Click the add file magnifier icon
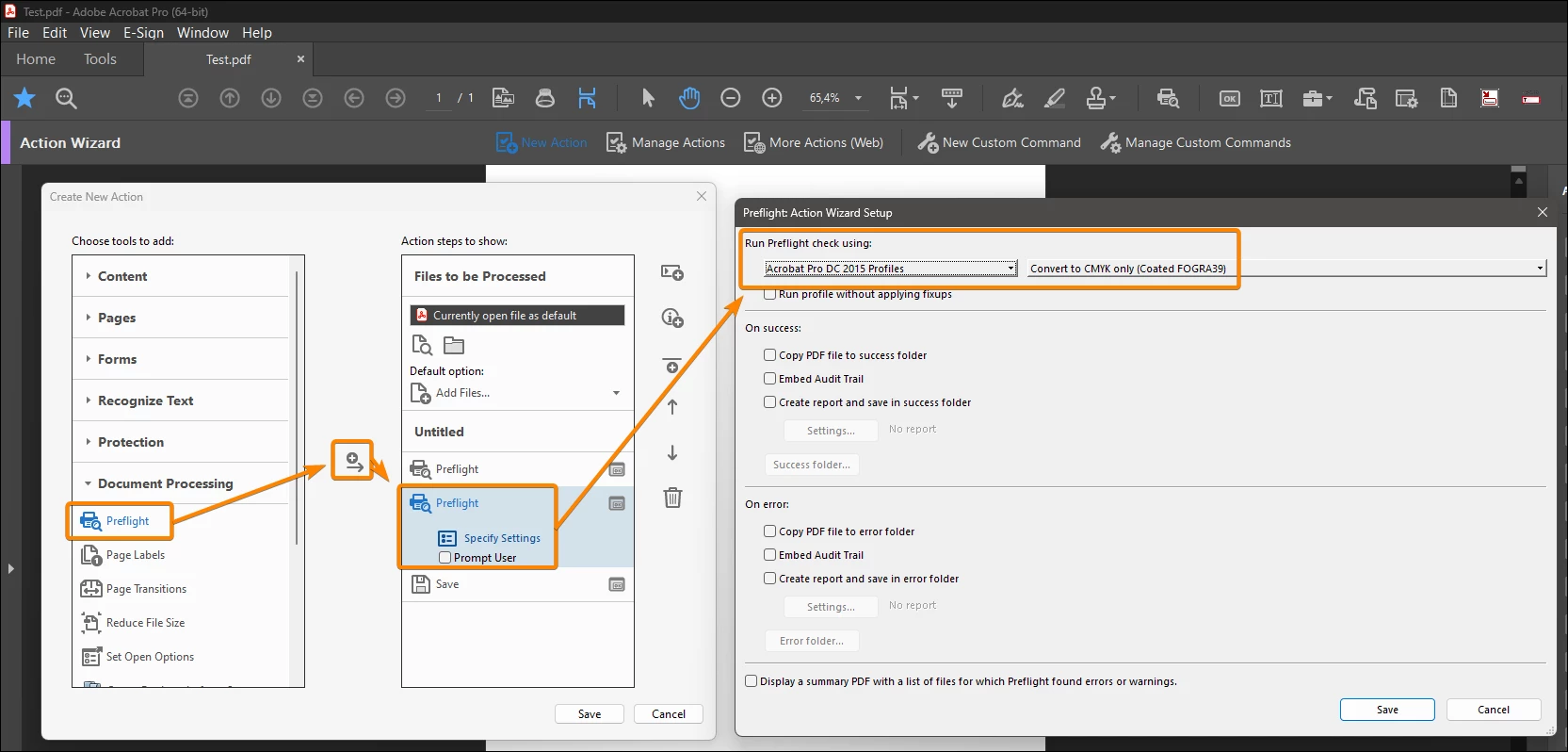This screenshot has width=1568, height=752. click(422, 344)
